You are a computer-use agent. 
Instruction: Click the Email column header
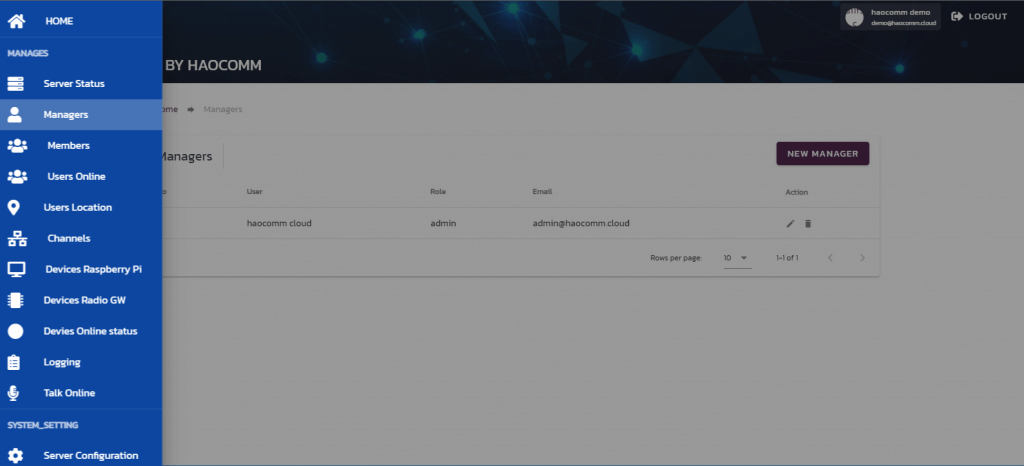542,192
